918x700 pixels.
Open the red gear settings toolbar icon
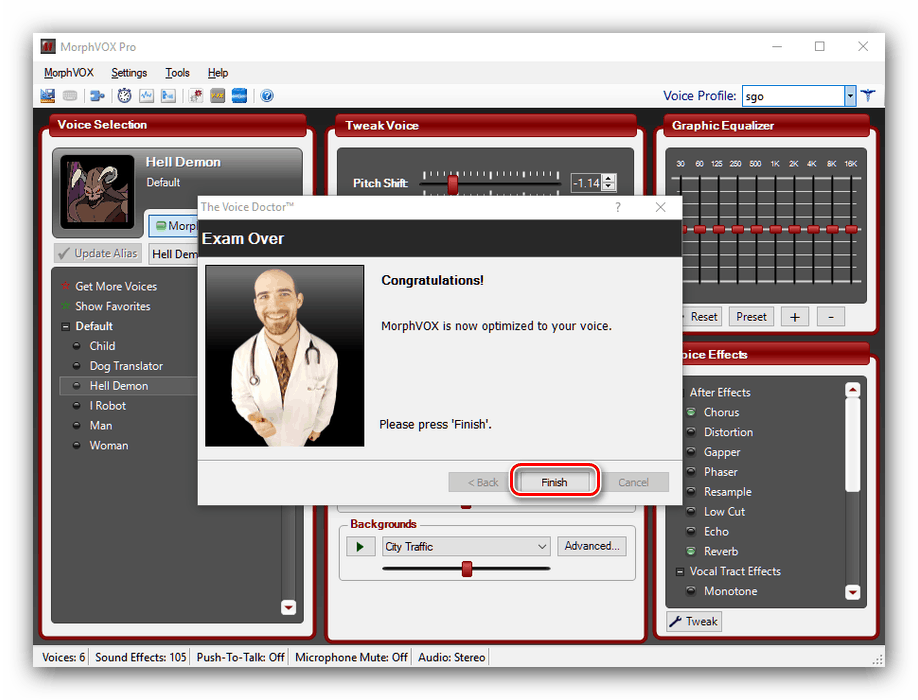(196, 95)
